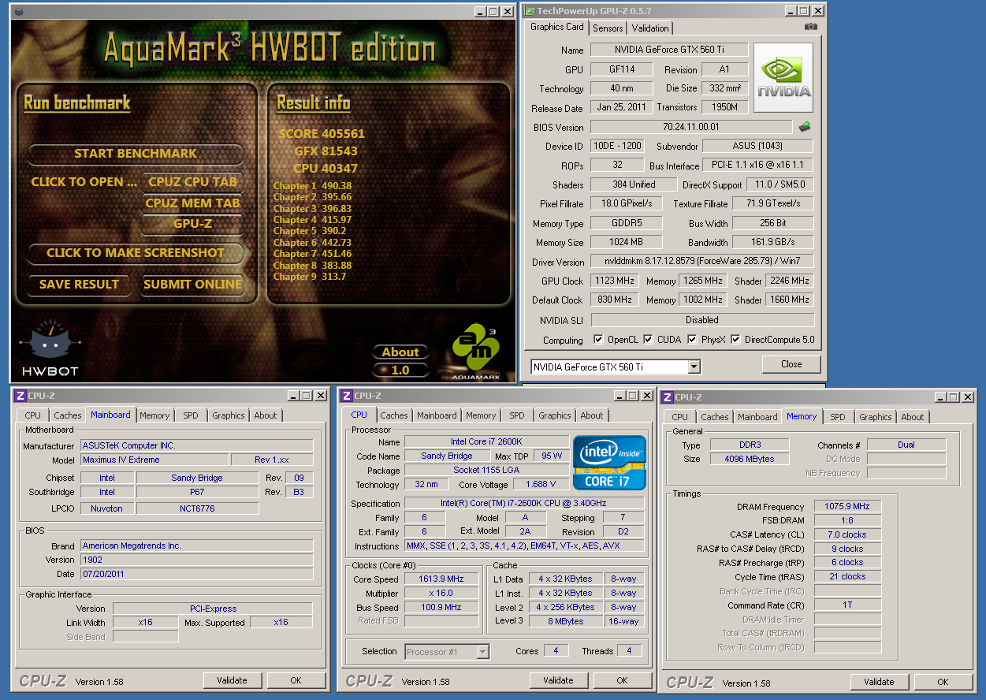Click the About button in AquaMark
The width and height of the screenshot is (986, 700).
pos(401,352)
